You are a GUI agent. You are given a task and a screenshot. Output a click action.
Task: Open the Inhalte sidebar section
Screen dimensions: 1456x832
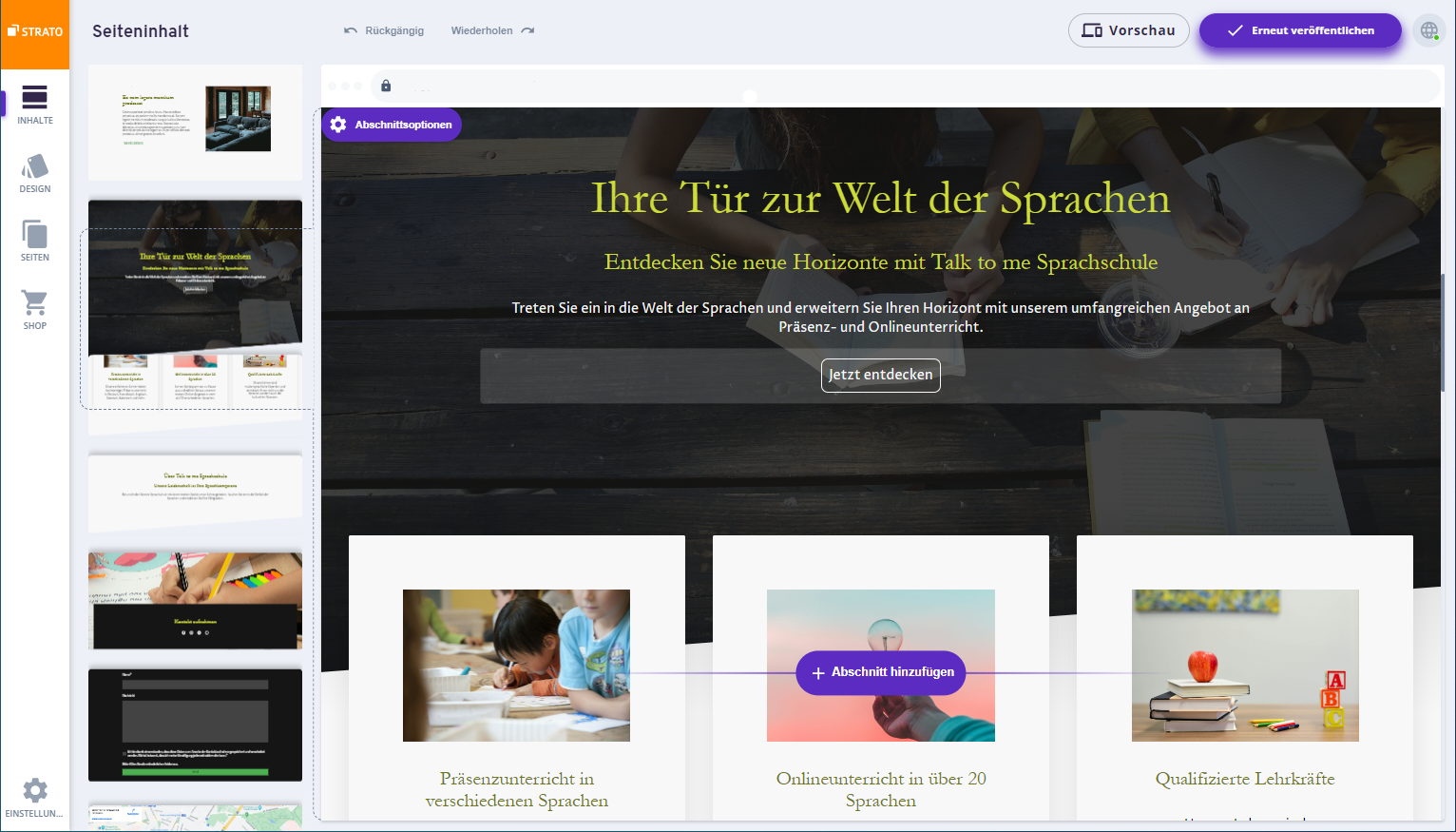[35, 105]
